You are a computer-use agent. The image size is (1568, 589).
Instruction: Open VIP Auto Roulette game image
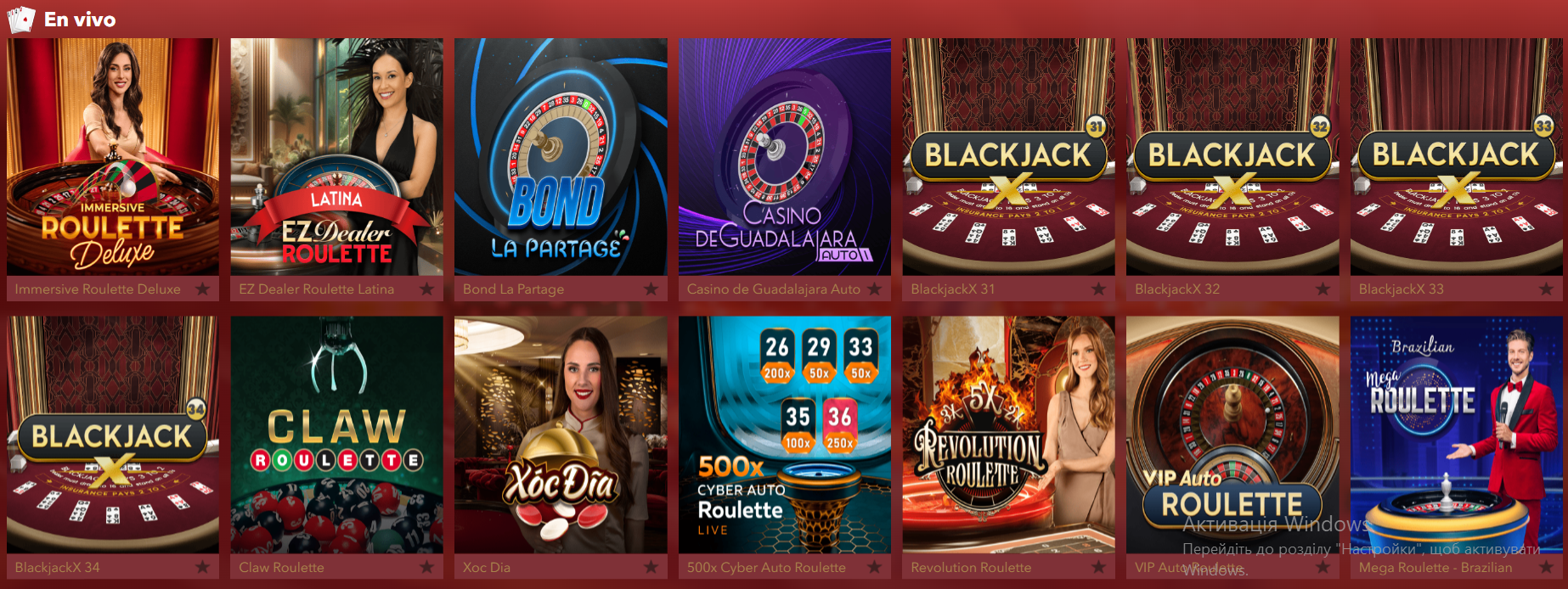click(x=1232, y=435)
